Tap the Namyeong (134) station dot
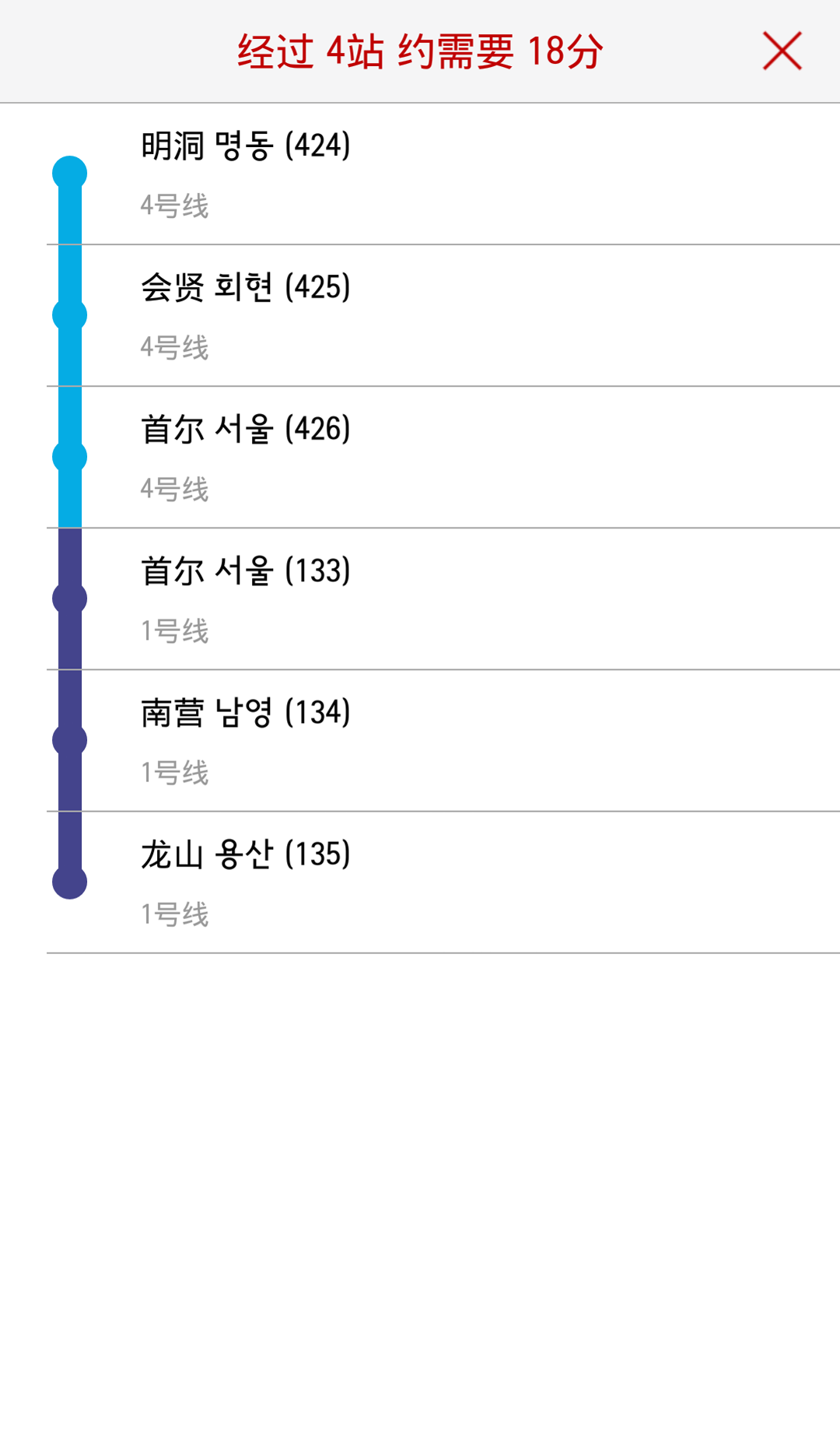Image resolution: width=840 pixels, height=1435 pixels. 69,740
